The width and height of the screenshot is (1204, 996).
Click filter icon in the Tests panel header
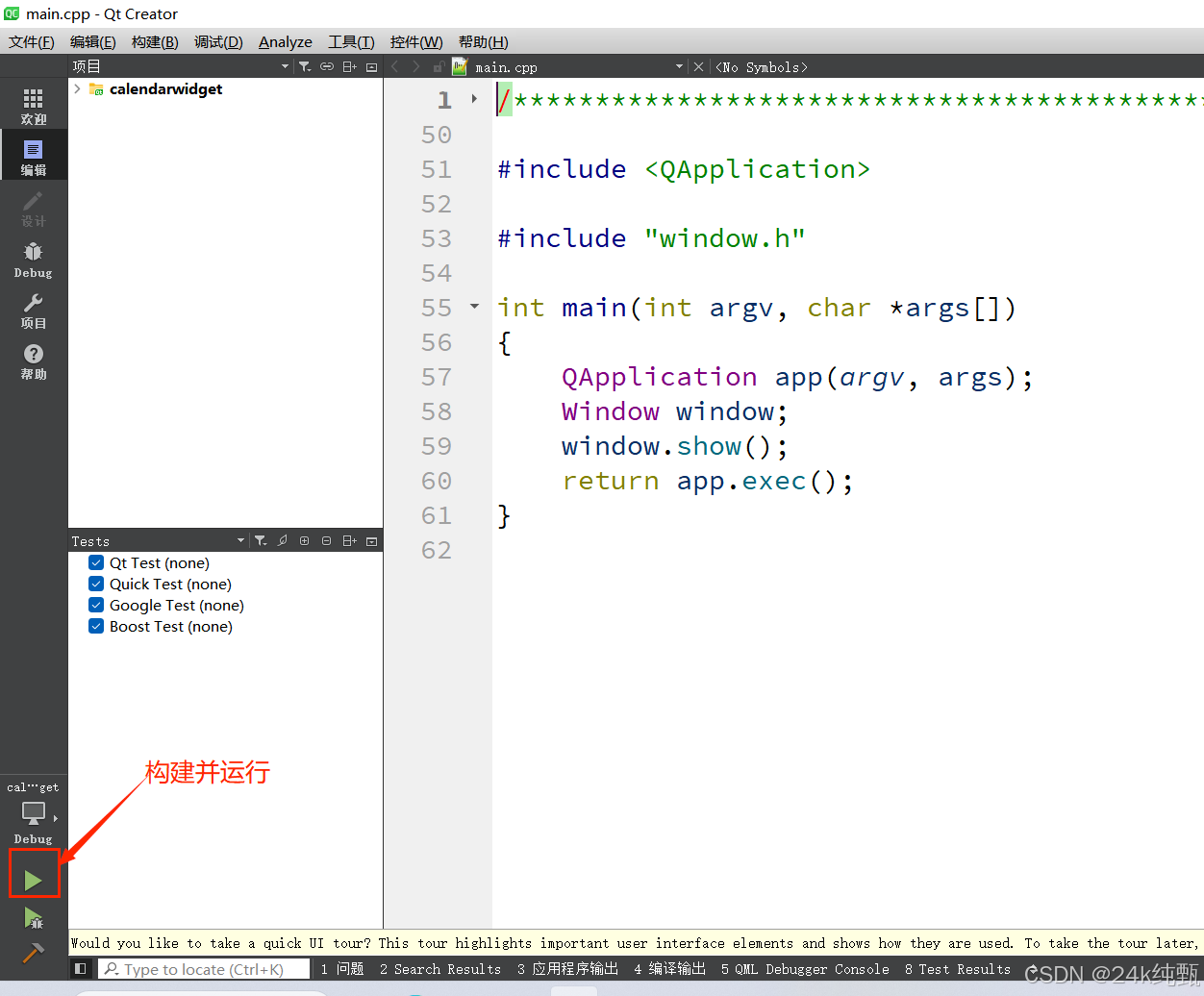point(261,541)
